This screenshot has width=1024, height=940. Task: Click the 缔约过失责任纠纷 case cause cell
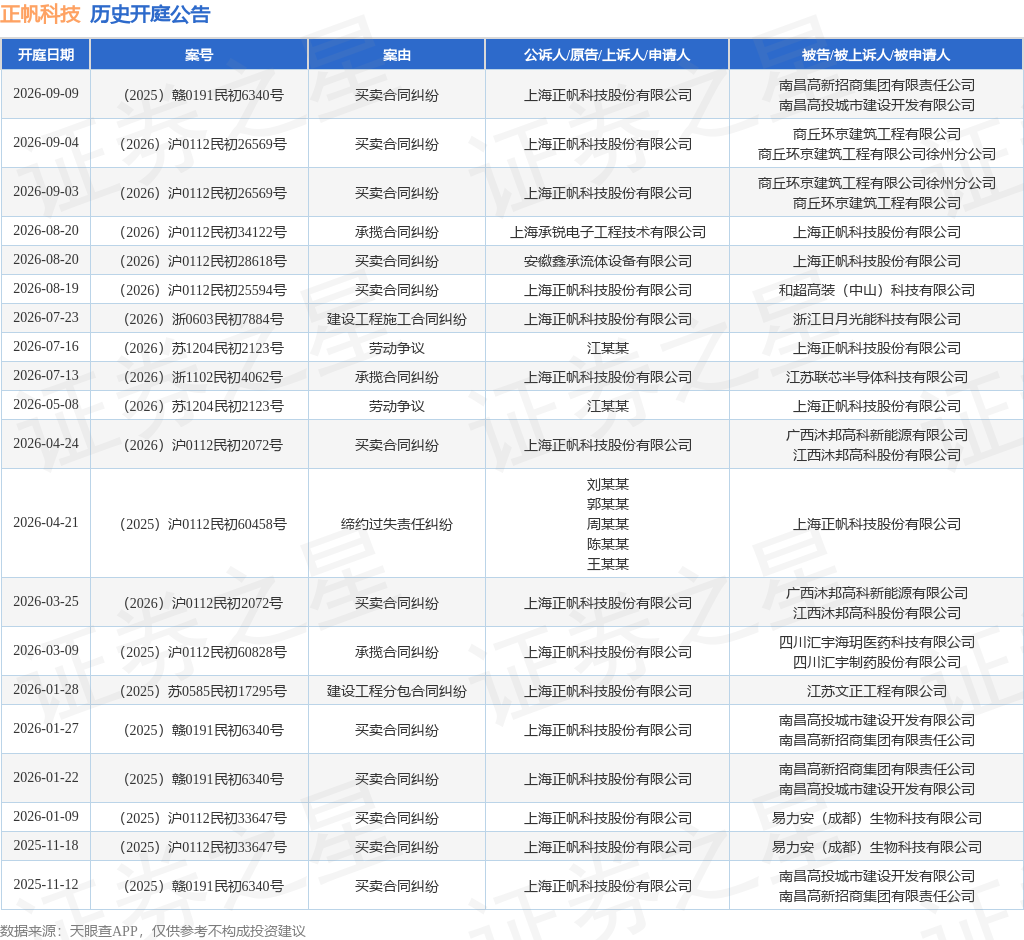click(x=396, y=524)
